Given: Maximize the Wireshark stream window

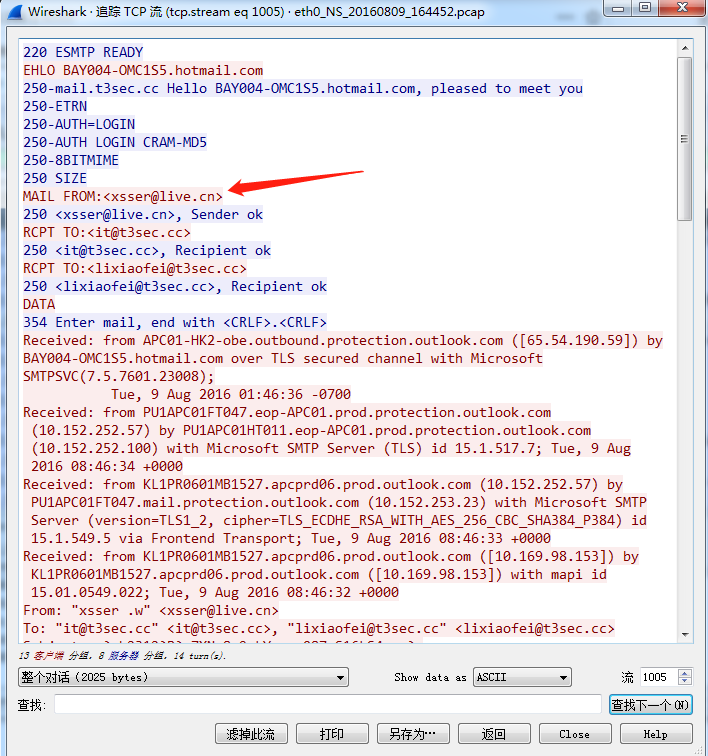Looking at the screenshot, I should (x=645, y=8).
